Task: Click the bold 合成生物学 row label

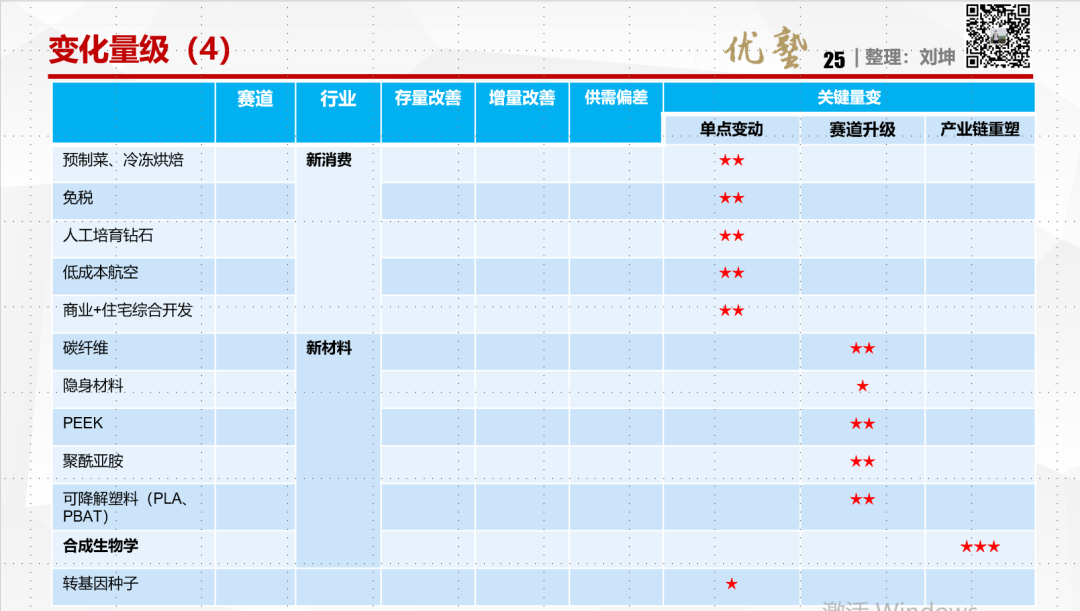Action: click(x=101, y=546)
